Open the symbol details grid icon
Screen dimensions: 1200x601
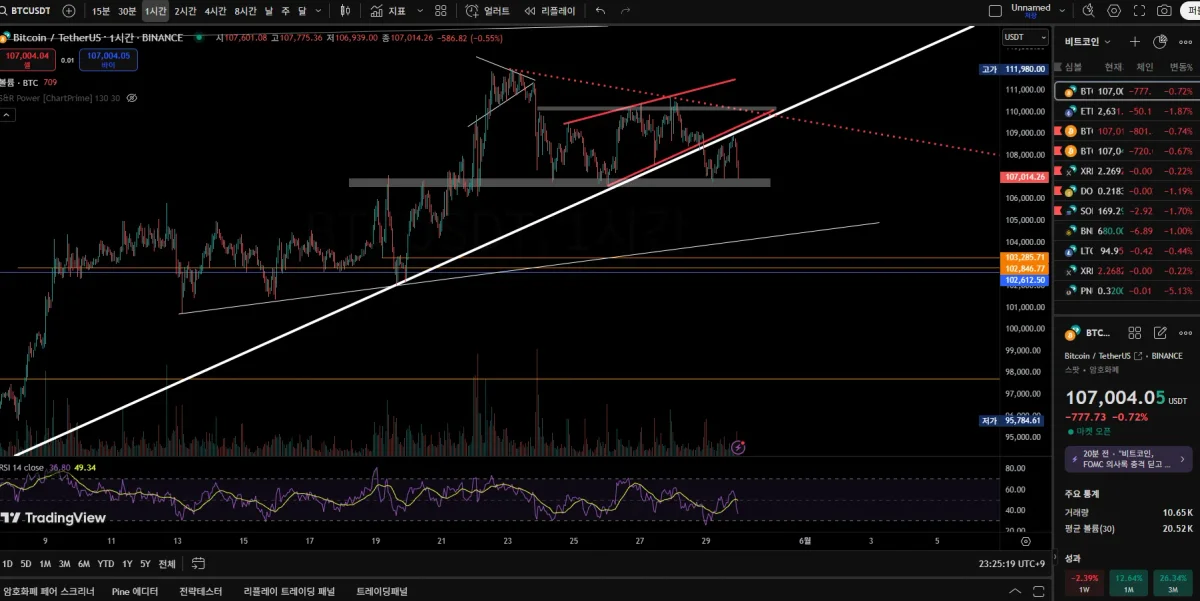point(1135,333)
